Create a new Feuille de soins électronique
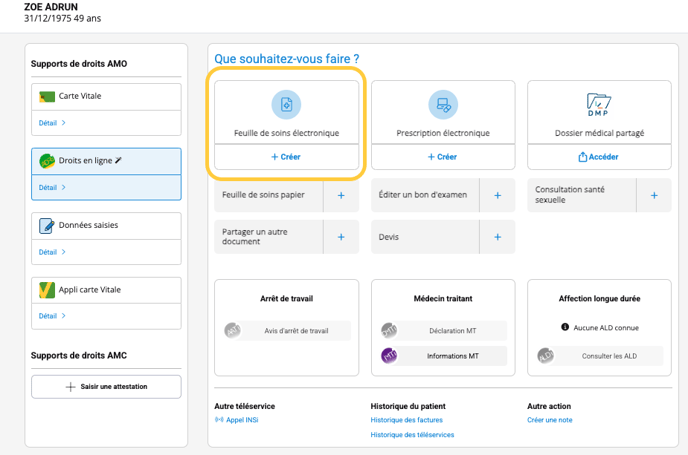688x455 pixels. click(x=286, y=157)
